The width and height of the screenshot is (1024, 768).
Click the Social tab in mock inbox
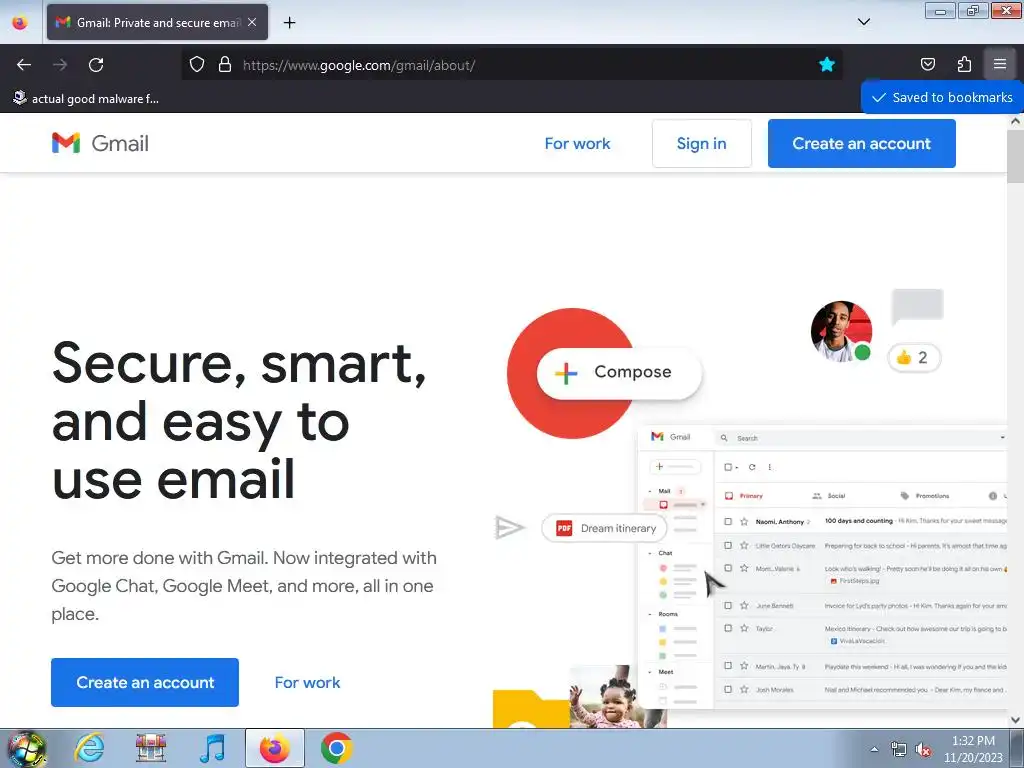tap(829, 496)
